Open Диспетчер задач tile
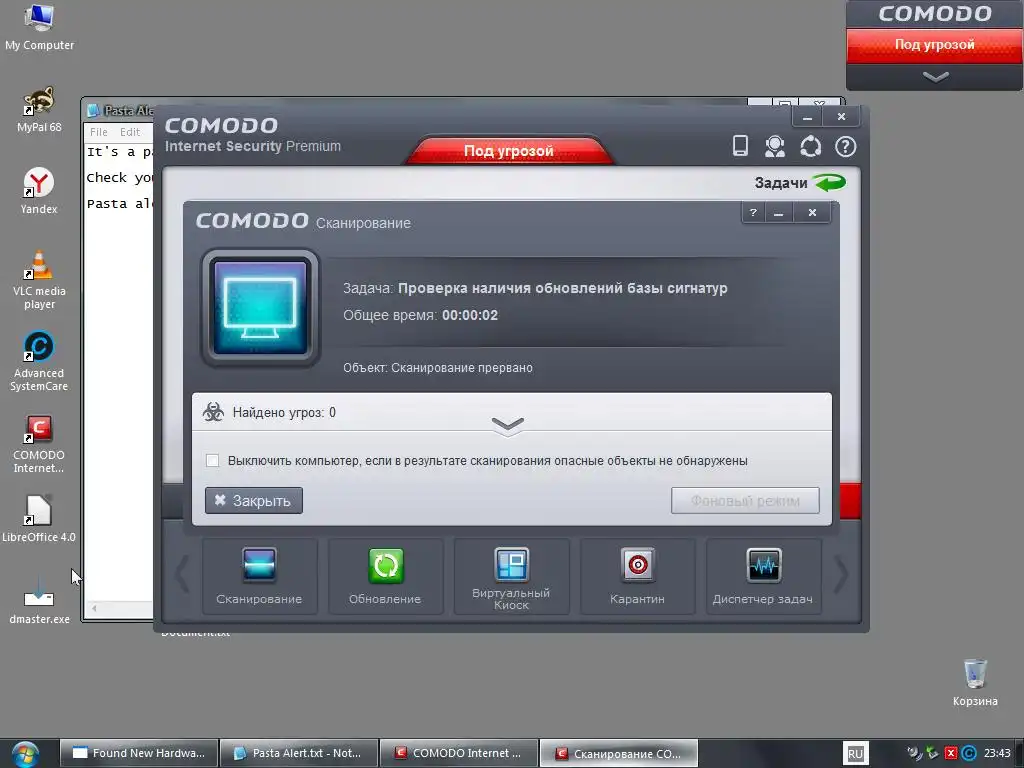The height and width of the screenshot is (768, 1024). [763, 577]
